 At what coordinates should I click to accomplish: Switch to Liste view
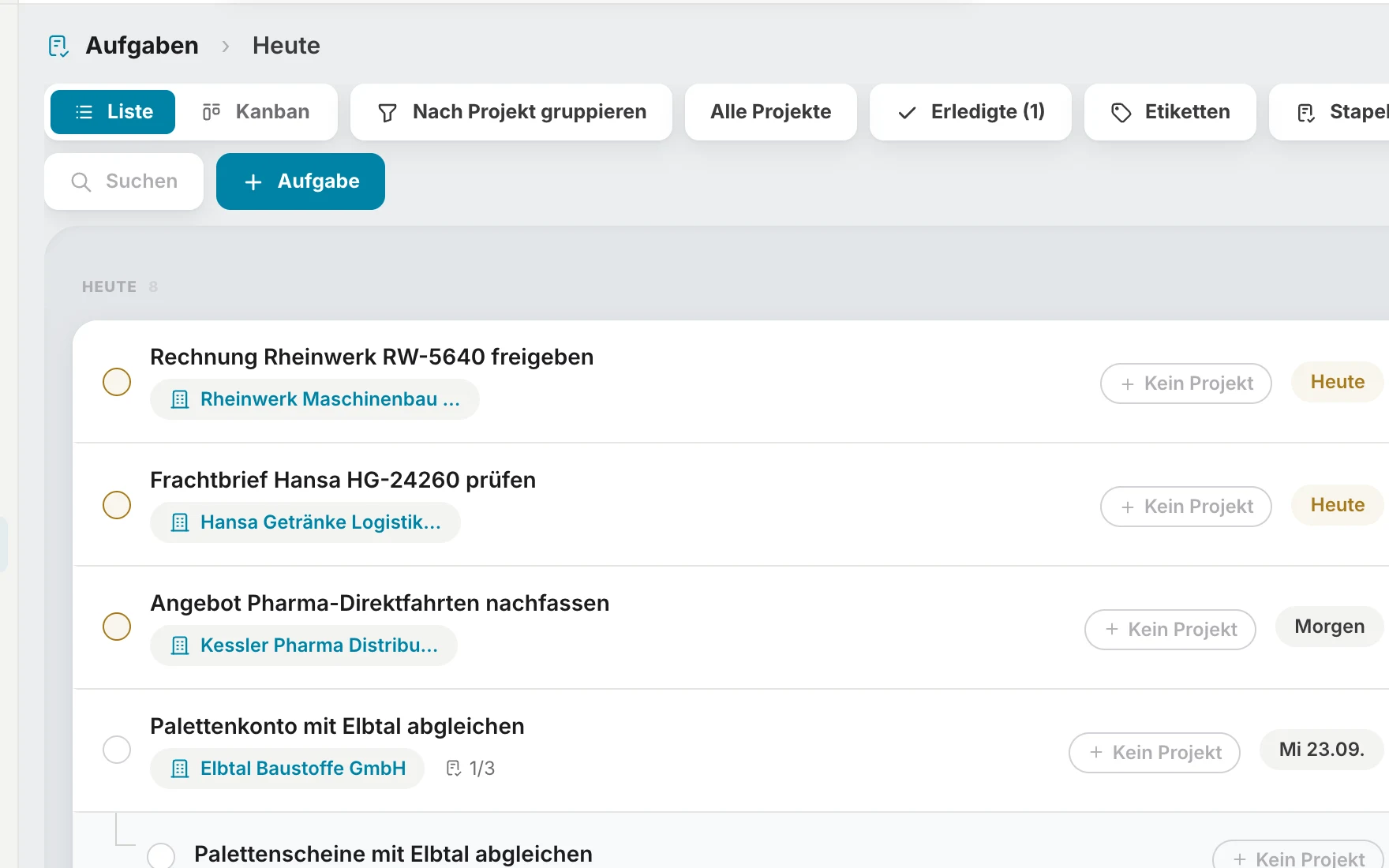coord(113,112)
